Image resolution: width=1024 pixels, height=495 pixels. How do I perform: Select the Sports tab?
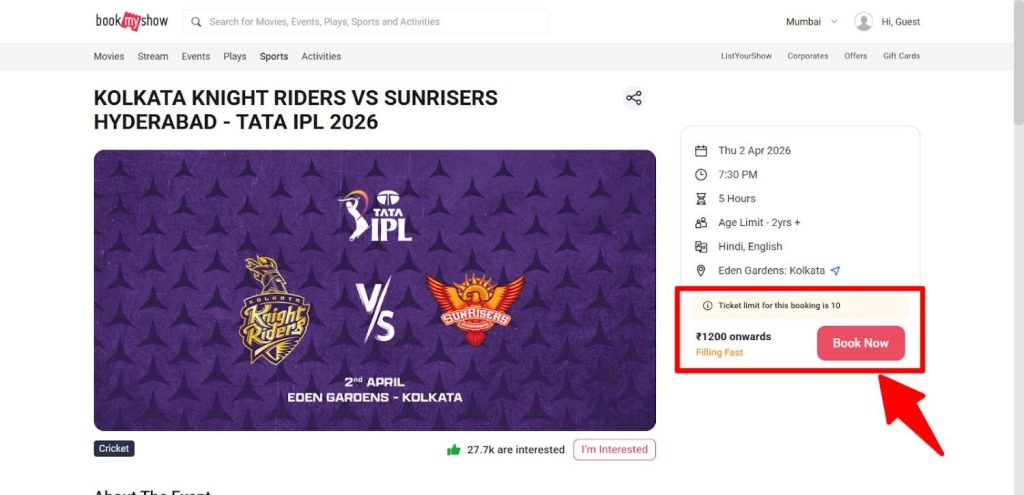coord(274,56)
